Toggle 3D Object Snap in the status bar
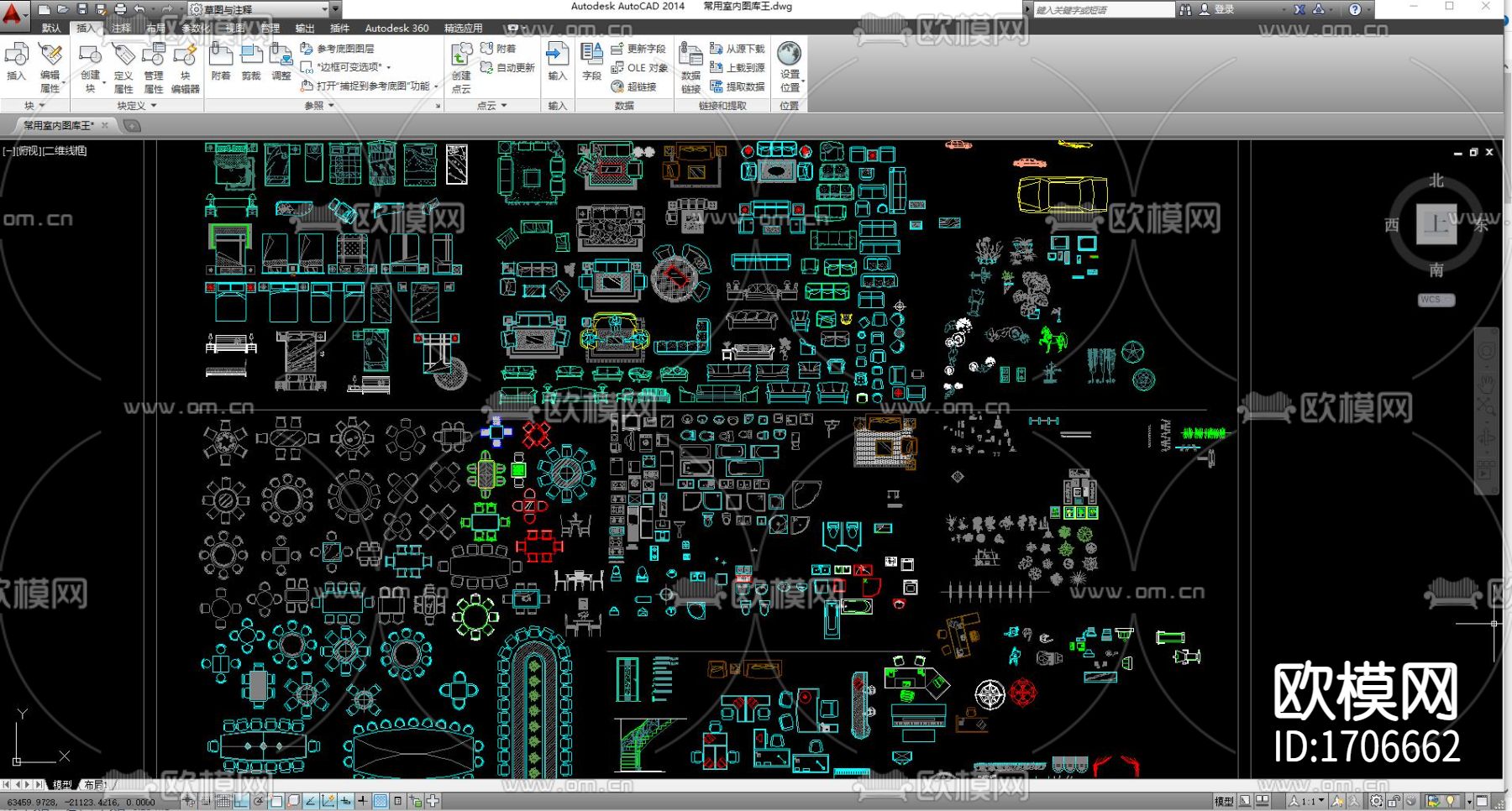The image size is (1512, 811). pyautogui.click(x=294, y=801)
